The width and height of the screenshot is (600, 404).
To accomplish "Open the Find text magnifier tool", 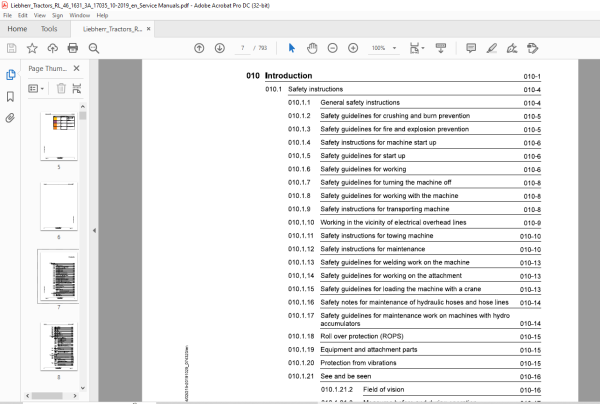I will coord(94,48).
